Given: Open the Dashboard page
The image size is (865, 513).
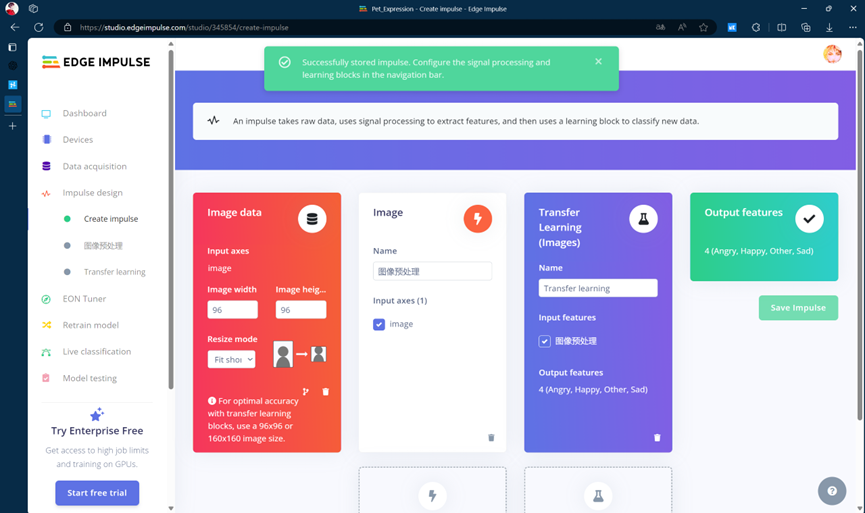Looking at the screenshot, I should (x=84, y=113).
